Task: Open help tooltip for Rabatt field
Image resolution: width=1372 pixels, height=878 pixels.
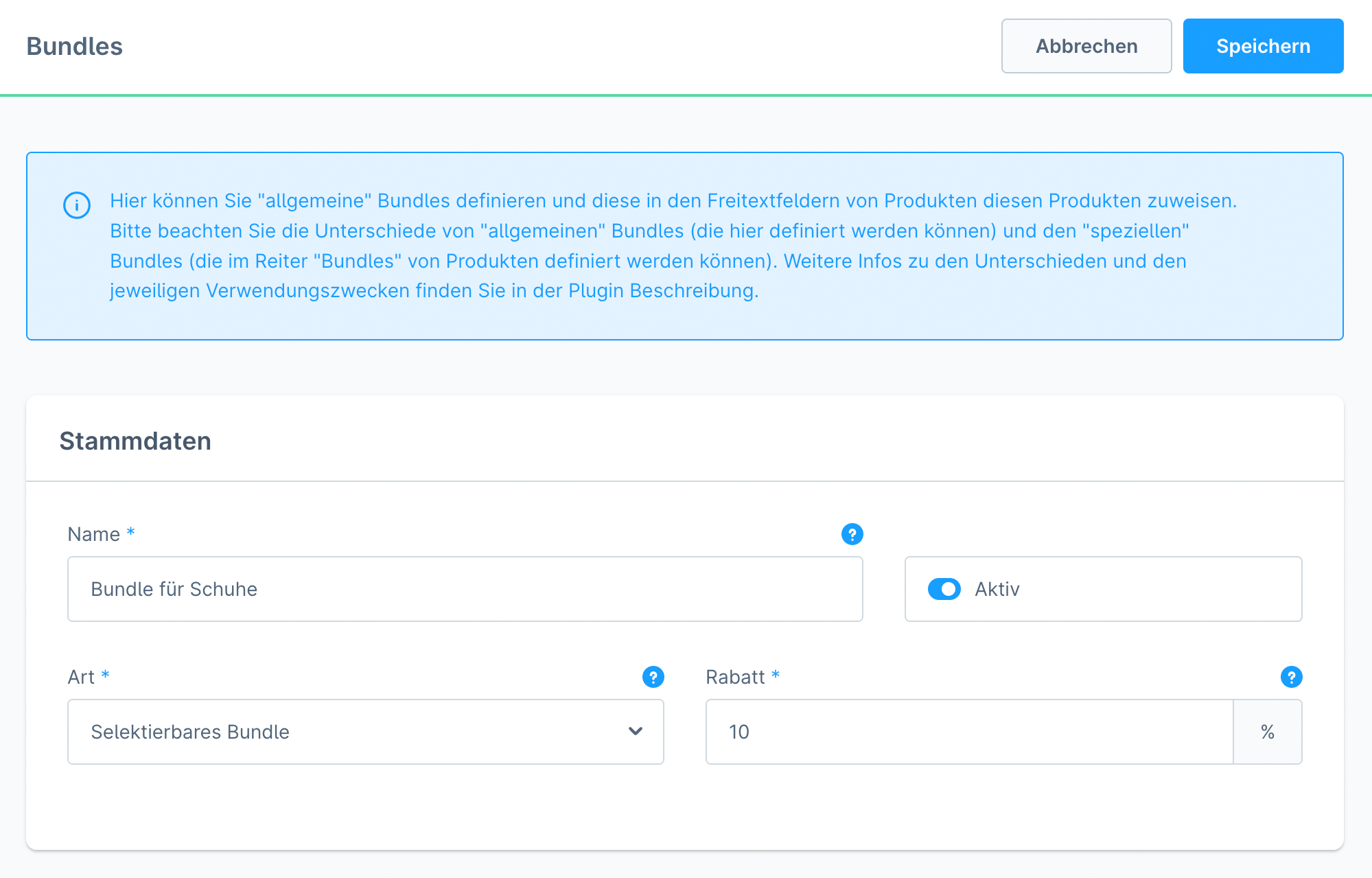Action: [x=1291, y=677]
